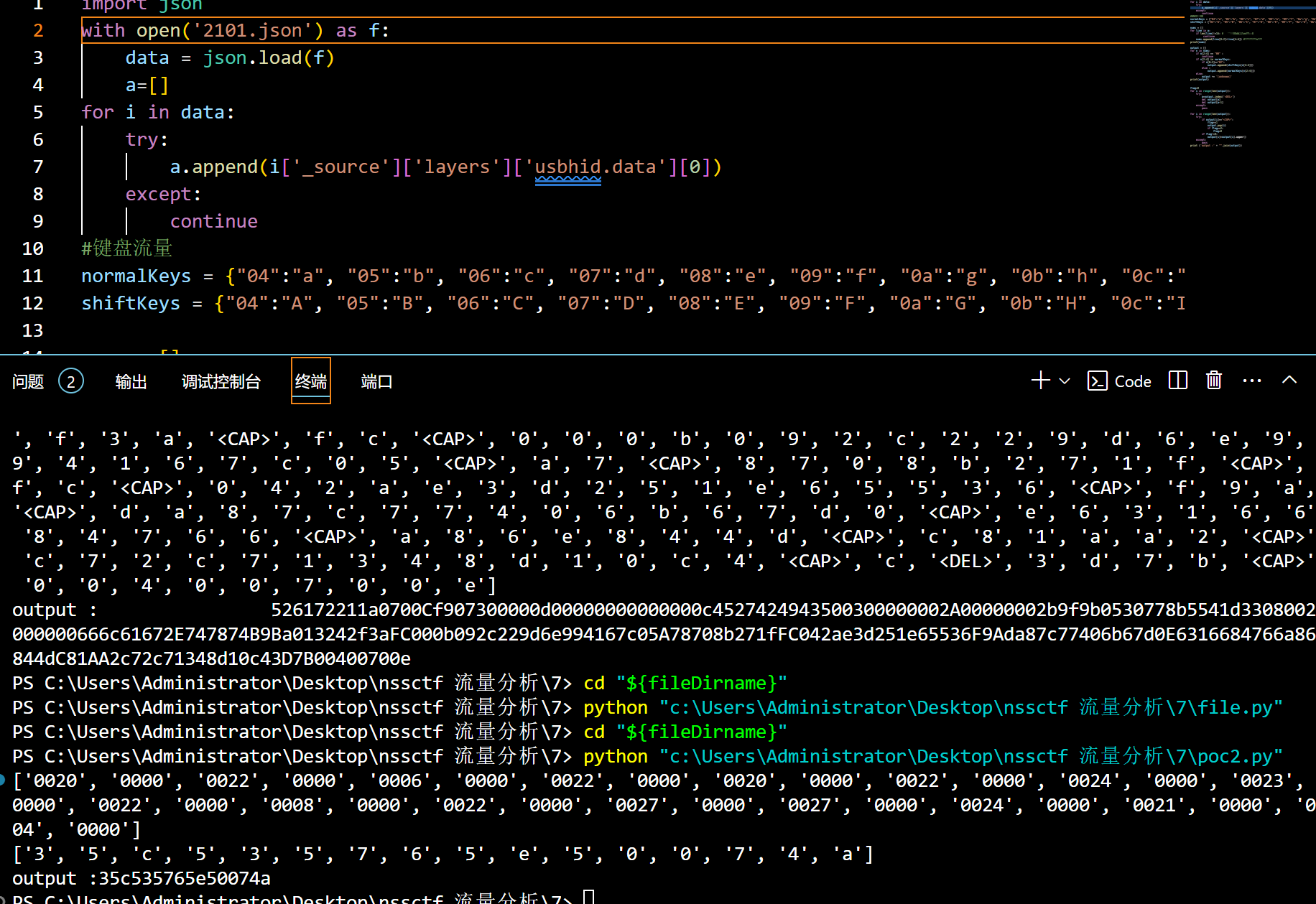Click terminal output '35c535765e50074a'
Screen dimensions: 1316x904
[x=185, y=878]
